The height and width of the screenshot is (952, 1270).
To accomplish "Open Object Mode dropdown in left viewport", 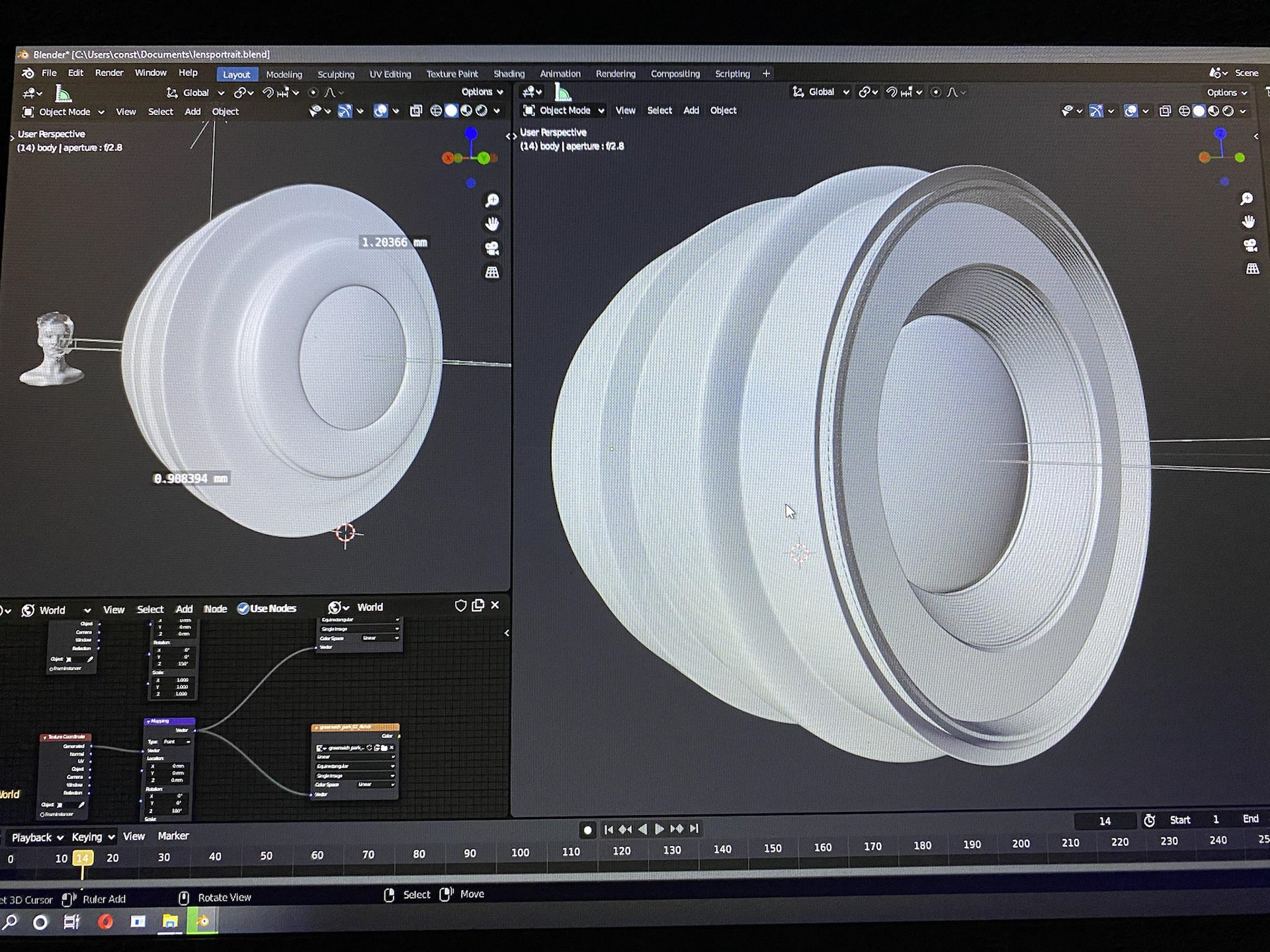I will [x=64, y=112].
